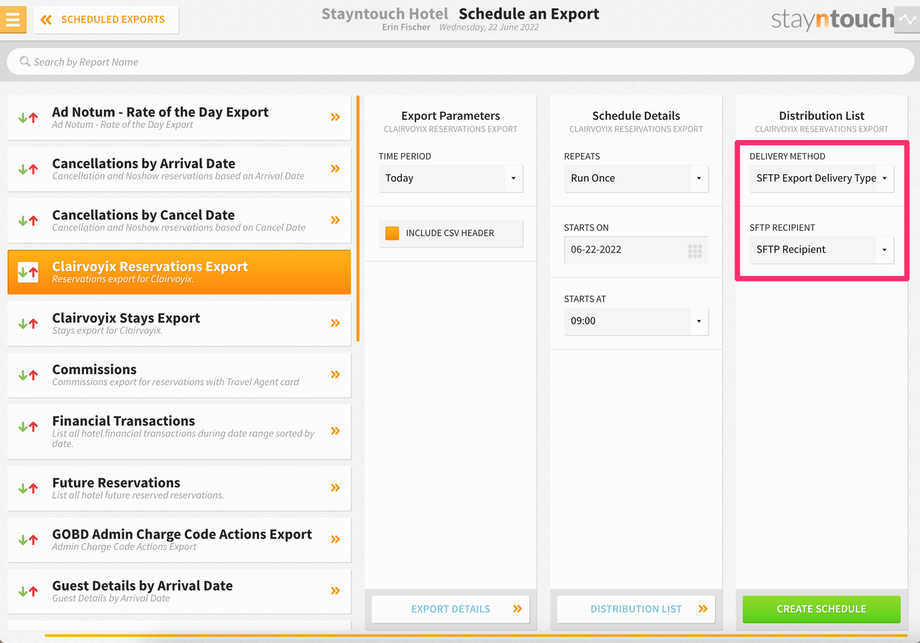Select the Financial Transactions title

123,421
